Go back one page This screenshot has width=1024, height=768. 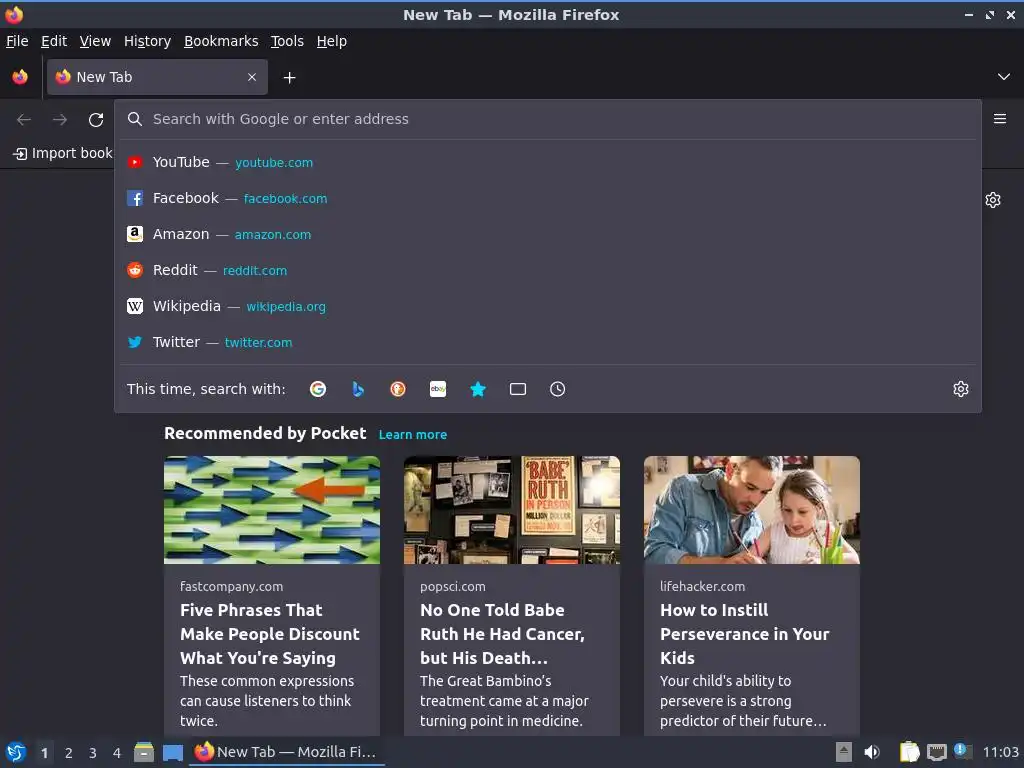point(24,120)
